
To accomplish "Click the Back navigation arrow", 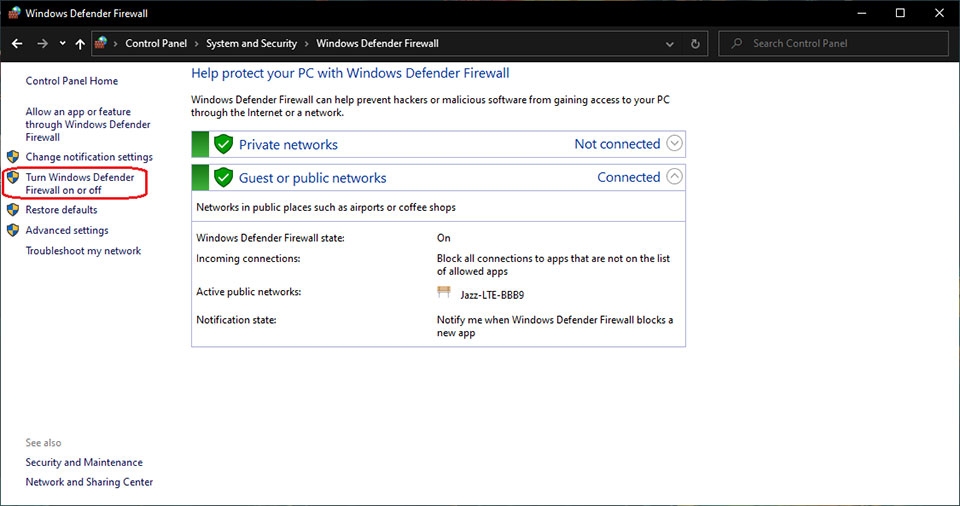I will 17,44.
